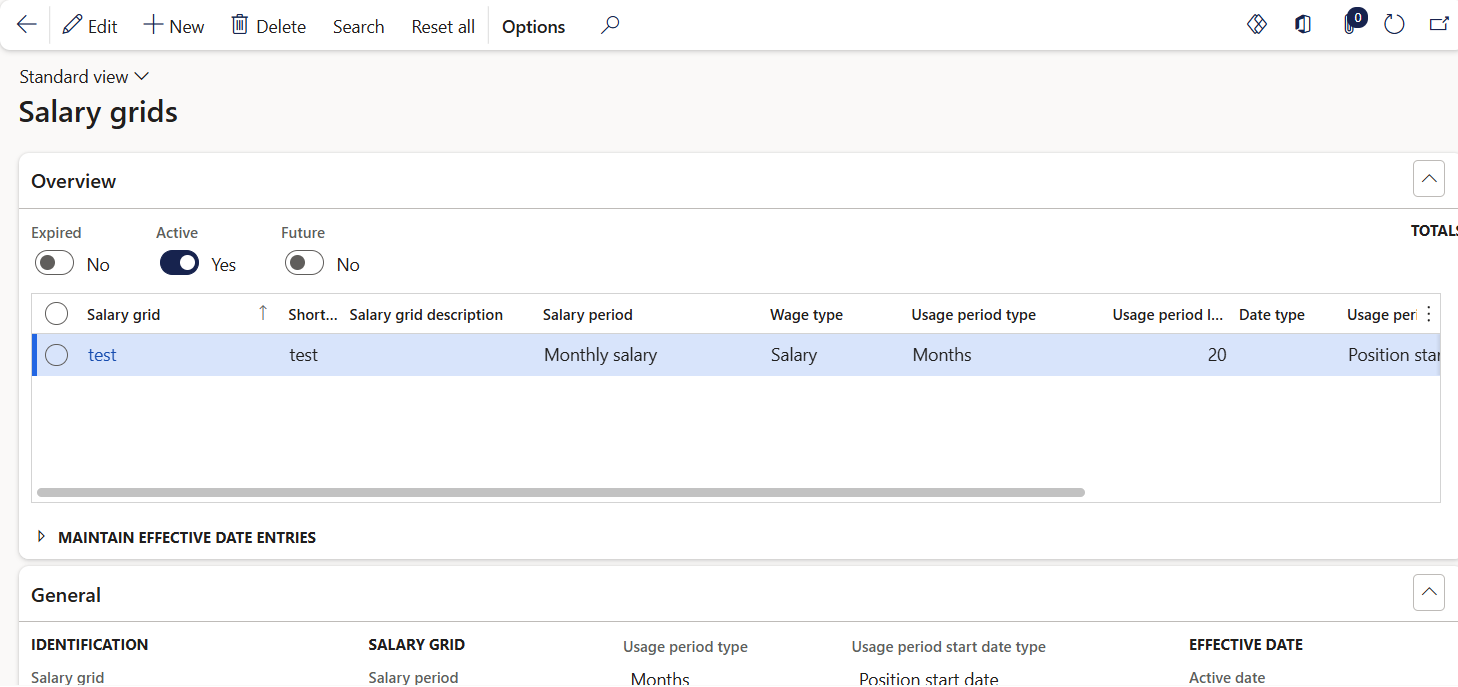This screenshot has width=1458, height=687.
Task: Click the Edit pencil button
Action: (90, 26)
